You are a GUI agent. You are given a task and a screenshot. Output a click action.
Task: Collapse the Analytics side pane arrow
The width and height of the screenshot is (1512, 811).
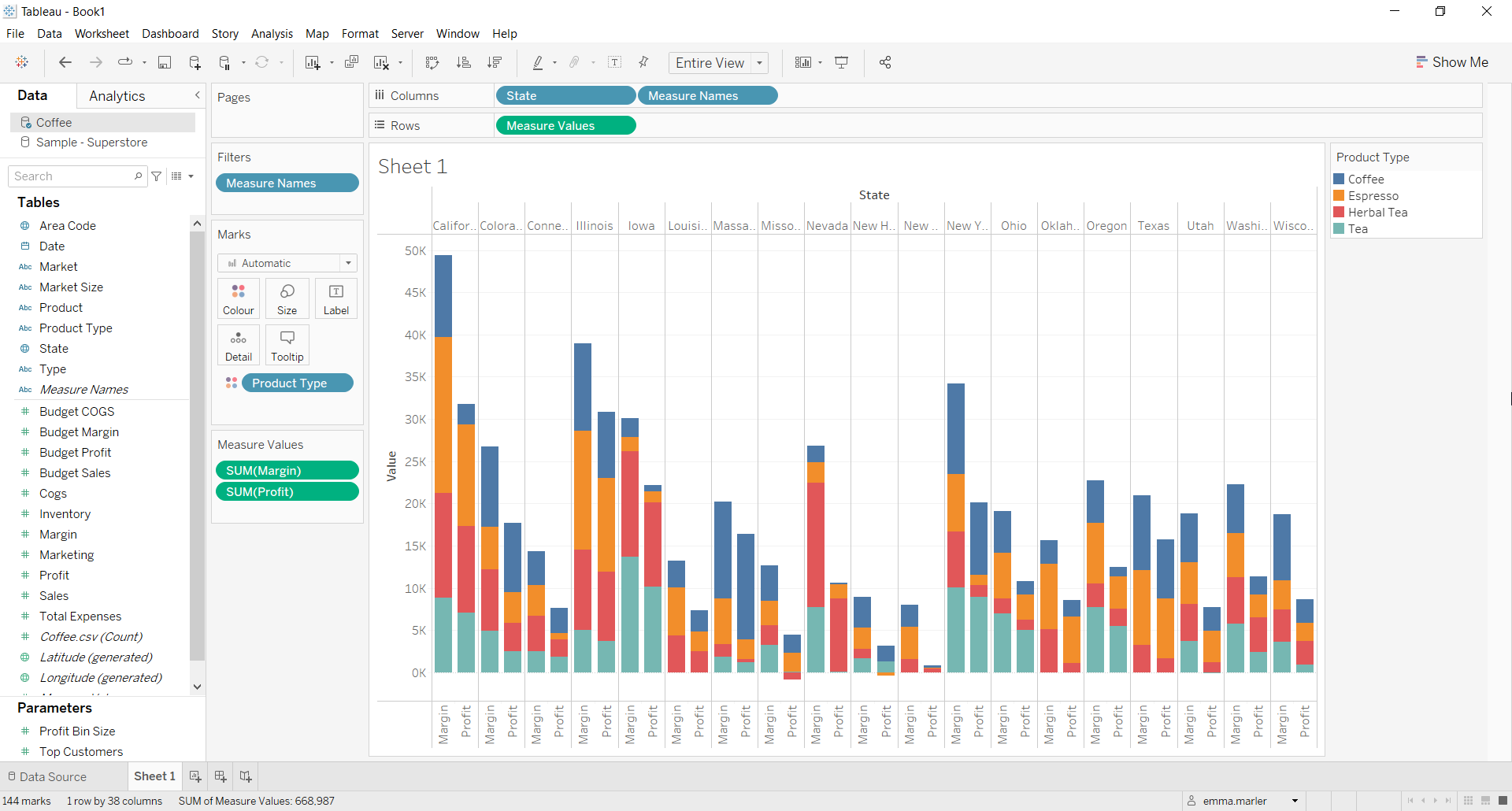coord(197,94)
